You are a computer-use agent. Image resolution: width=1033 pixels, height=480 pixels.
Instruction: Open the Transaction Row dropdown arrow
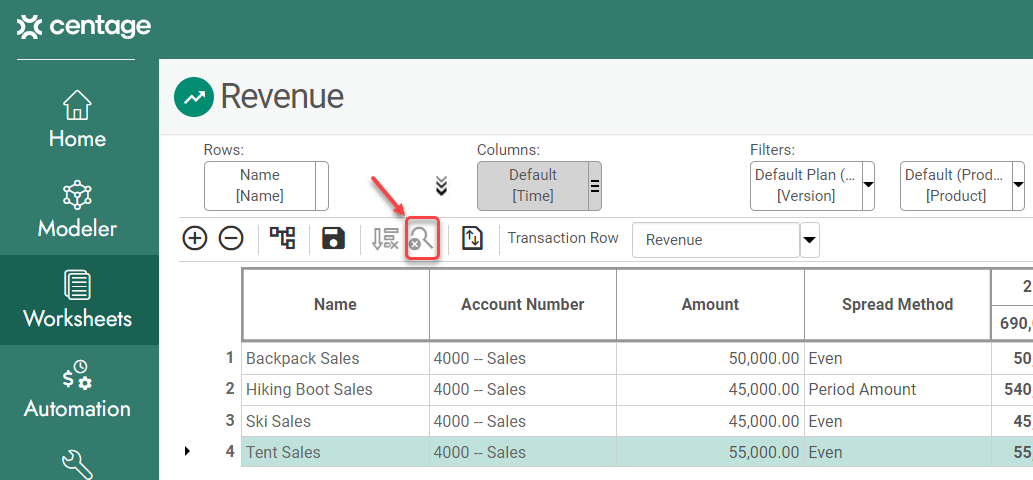(810, 240)
